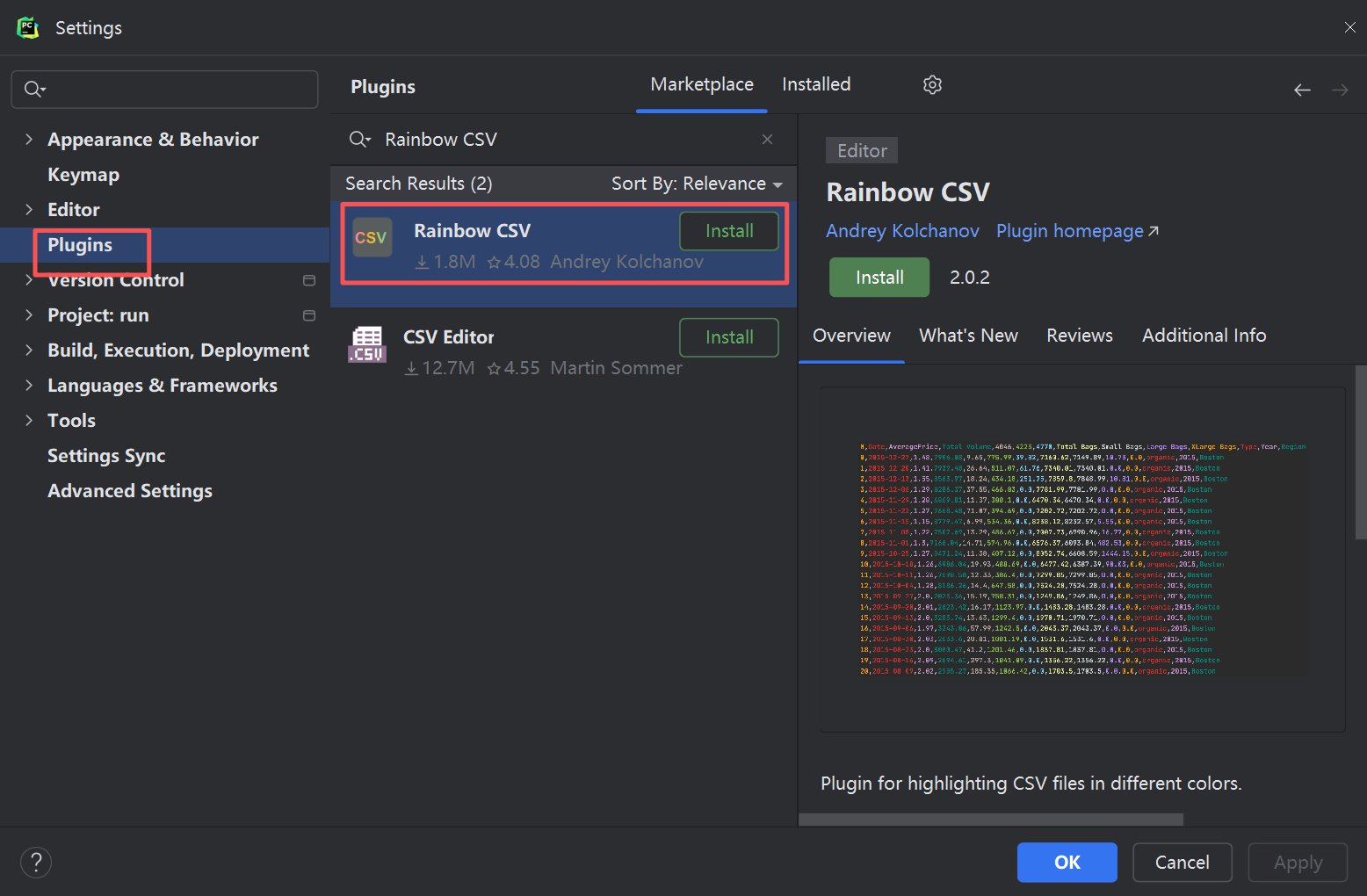Viewport: 1367px width, 896px height.
Task: Open the plugins settings gear icon
Action: pyautogui.click(x=932, y=84)
